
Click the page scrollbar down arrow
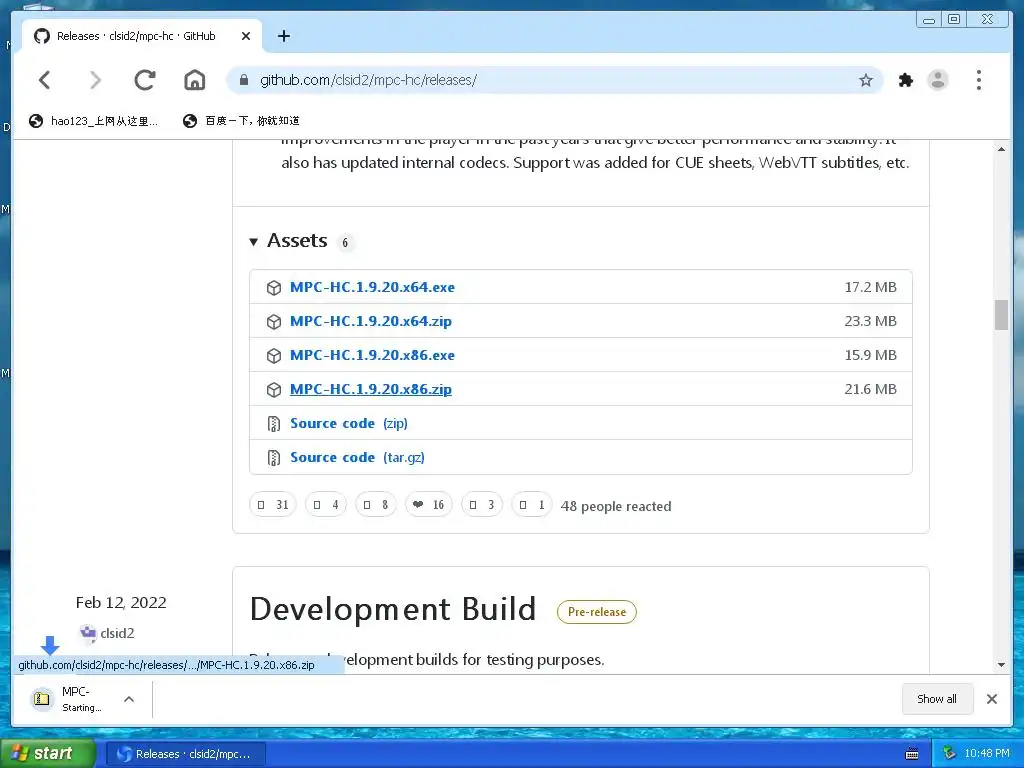[1001, 665]
